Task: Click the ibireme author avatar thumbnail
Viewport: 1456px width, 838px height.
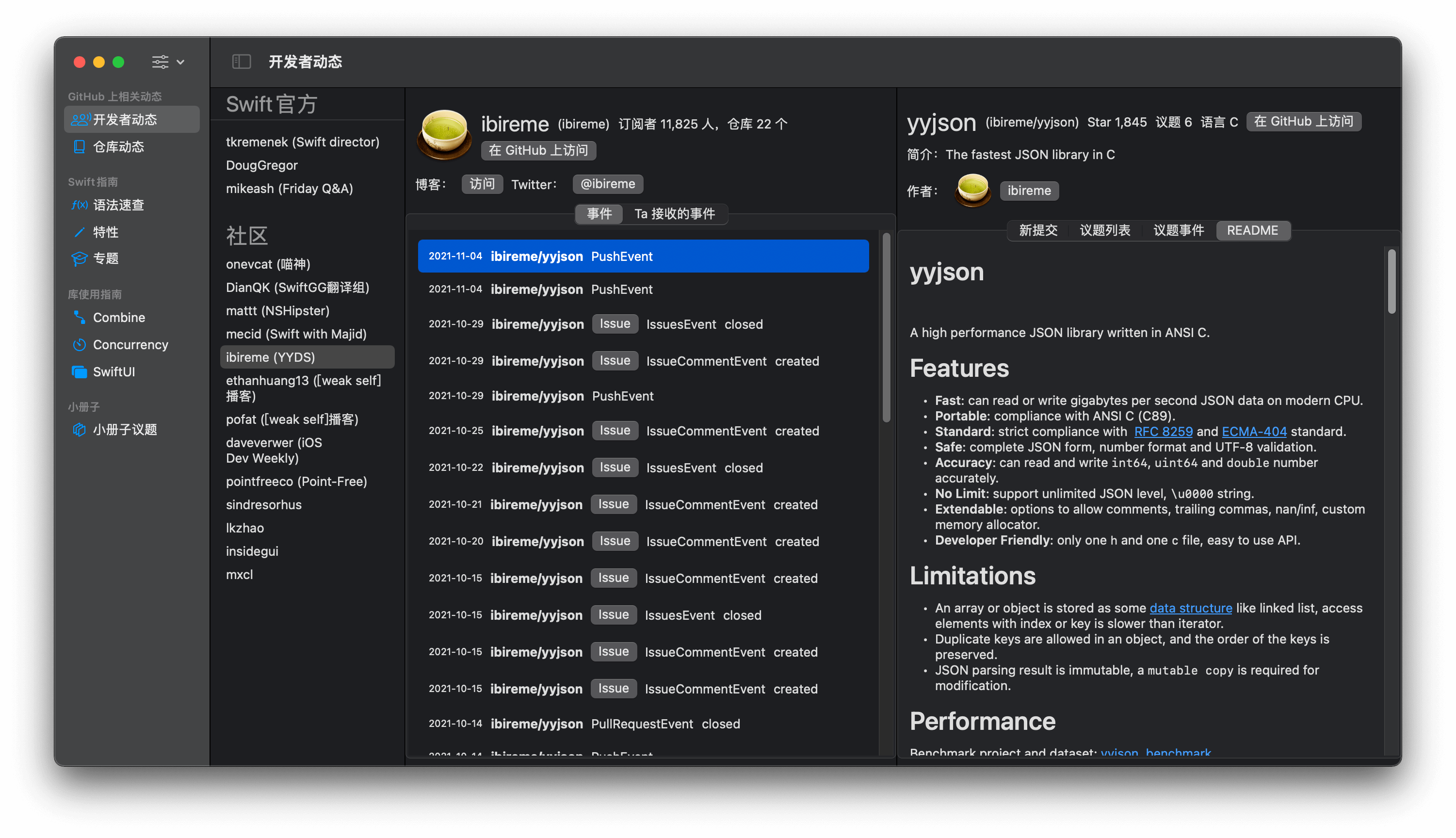Action: pos(972,190)
